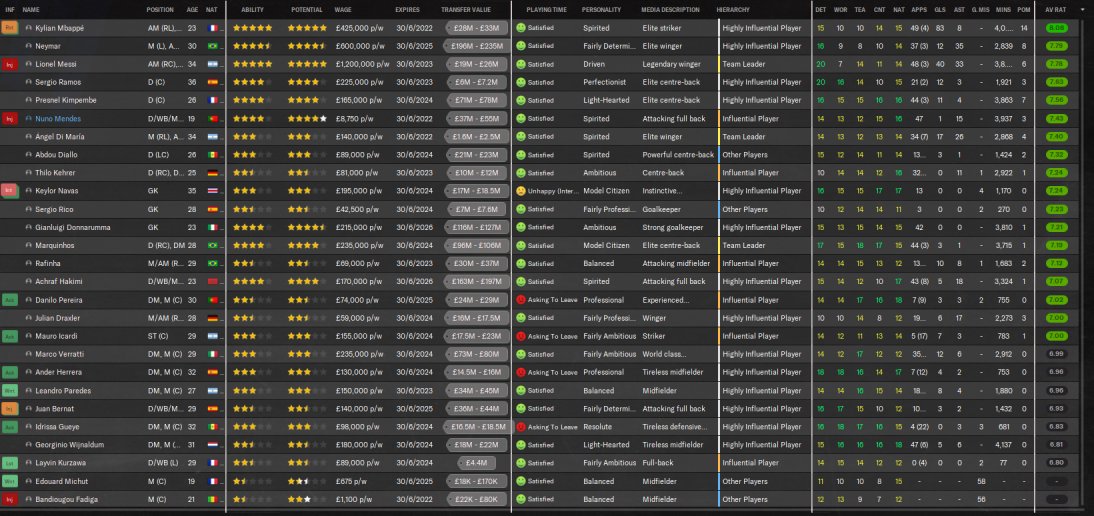Viewport: 1094px width, 516px height.
Task: Click the 'Legendary winger' media description
Action: click(x=672, y=64)
